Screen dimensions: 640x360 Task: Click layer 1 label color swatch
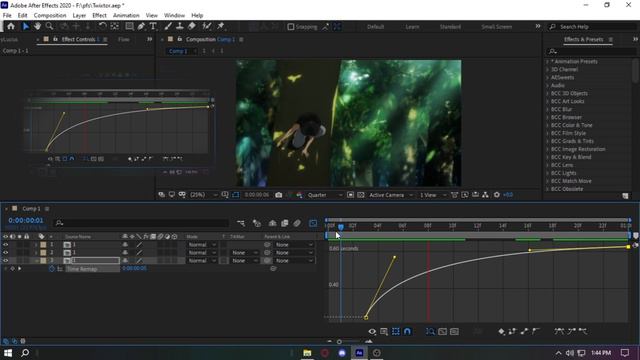tap(43, 244)
